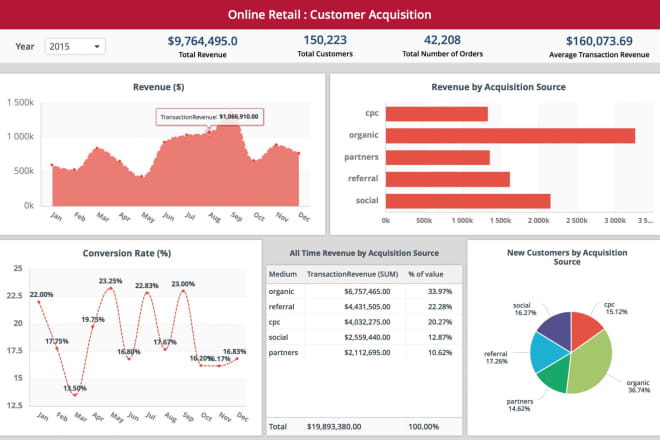660x440 pixels.
Task: Click the blue referral pie slice
Action: click(x=546, y=352)
